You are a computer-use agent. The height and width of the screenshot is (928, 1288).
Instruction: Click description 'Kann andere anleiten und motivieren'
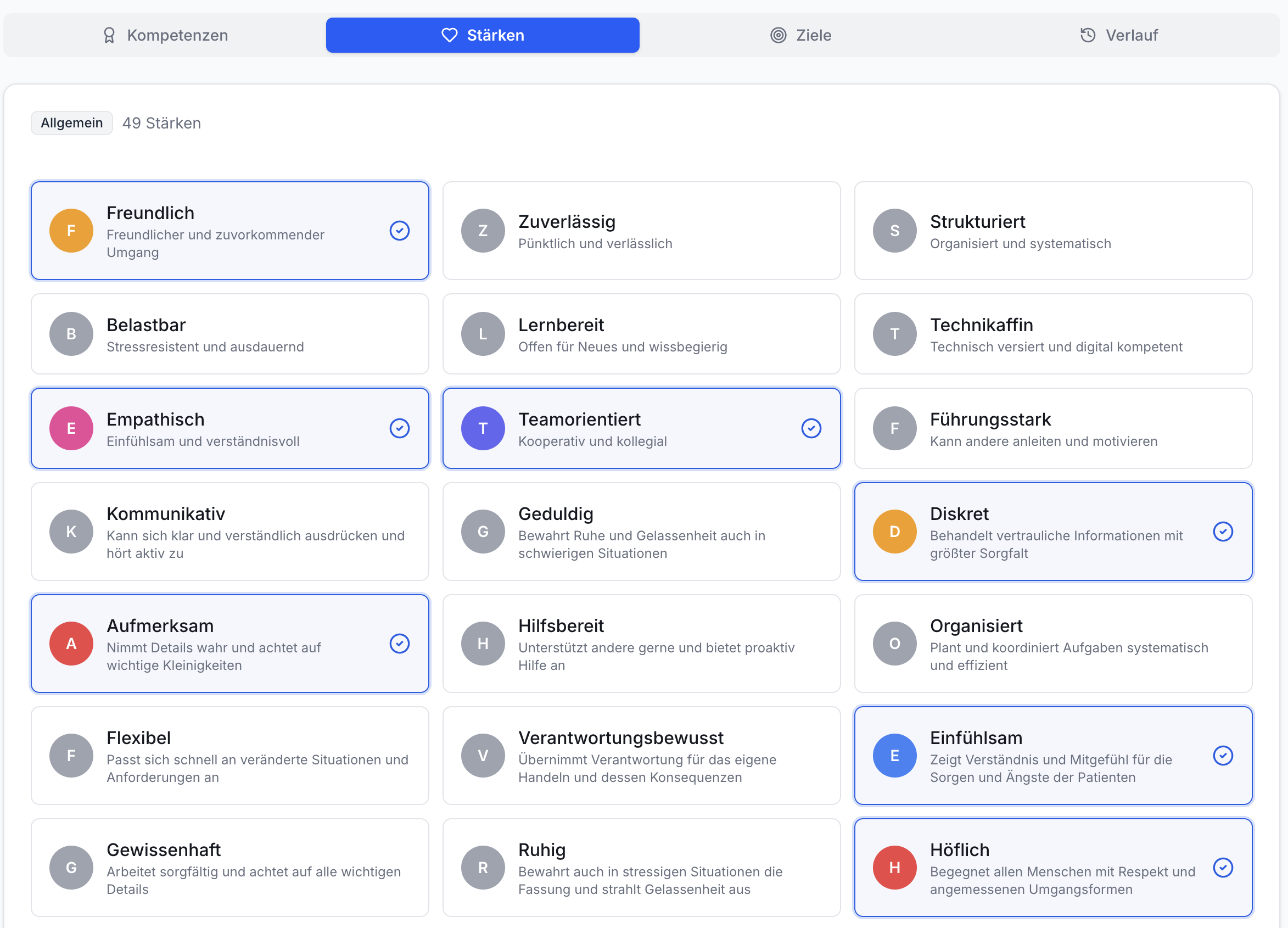[x=1043, y=441]
